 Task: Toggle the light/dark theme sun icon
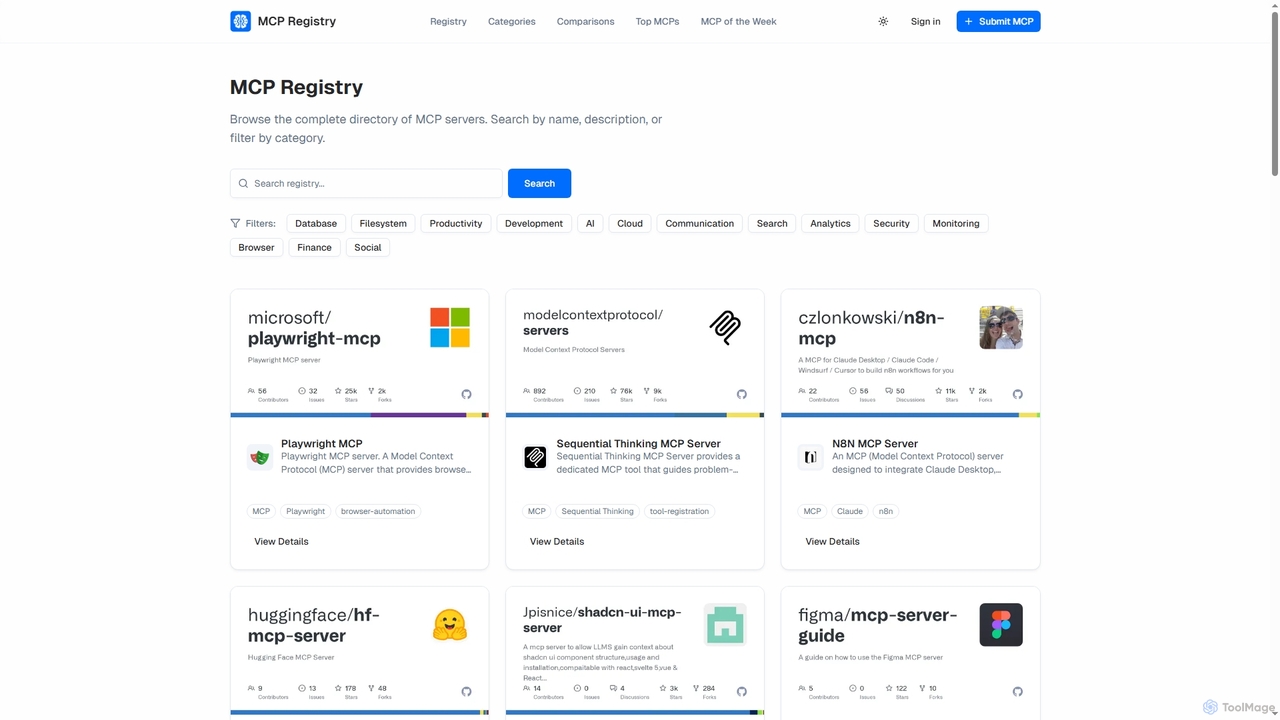pyautogui.click(x=883, y=21)
